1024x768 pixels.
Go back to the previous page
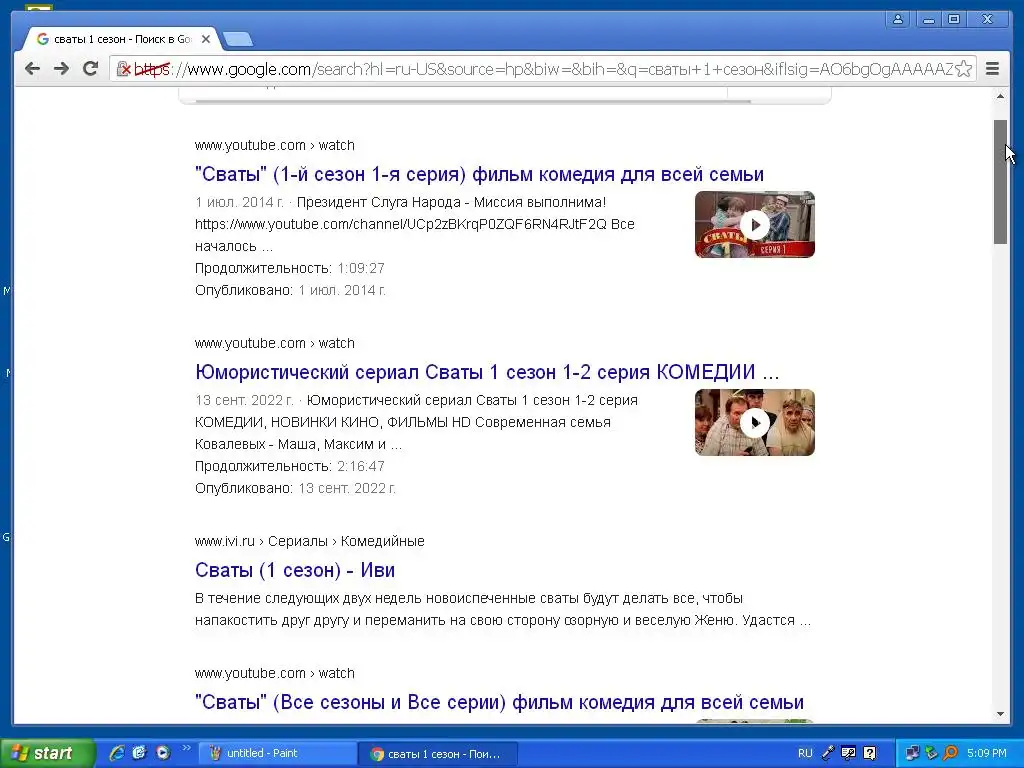pyautogui.click(x=32, y=69)
